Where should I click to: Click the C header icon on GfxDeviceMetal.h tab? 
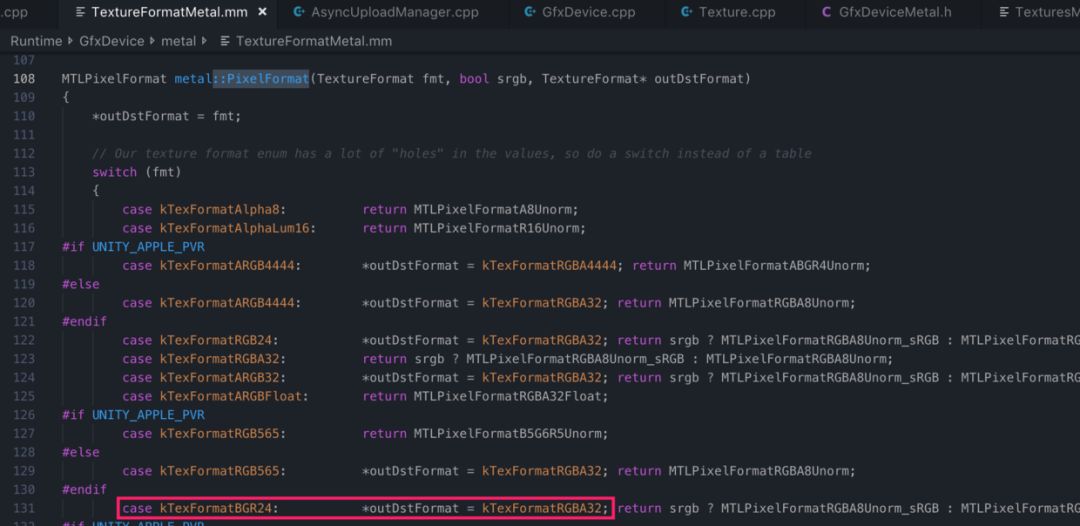[827, 12]
